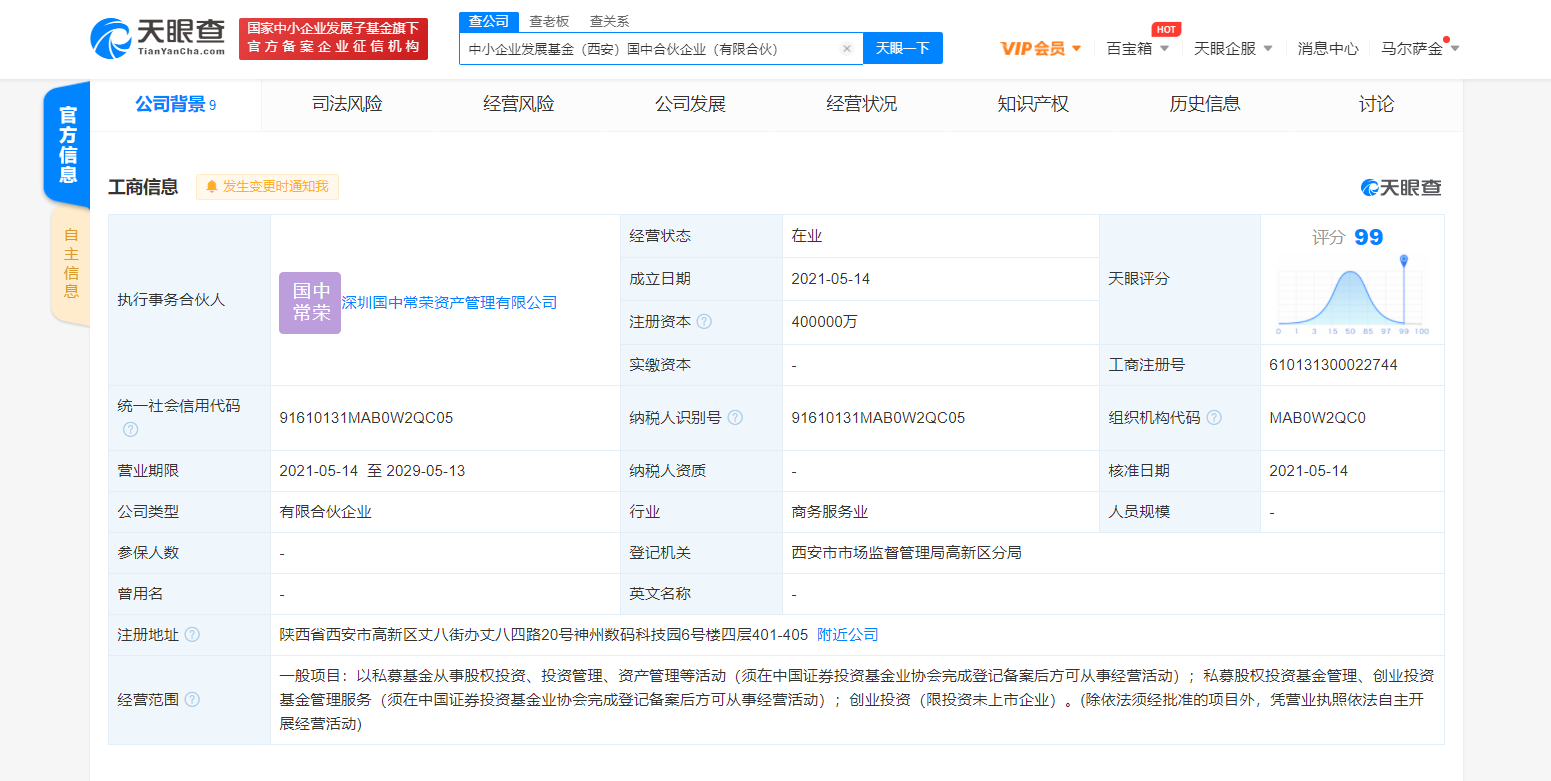Switch to the 知识产权 tab
This screenshot has height=781, width=1551.
pos(1033,104)
